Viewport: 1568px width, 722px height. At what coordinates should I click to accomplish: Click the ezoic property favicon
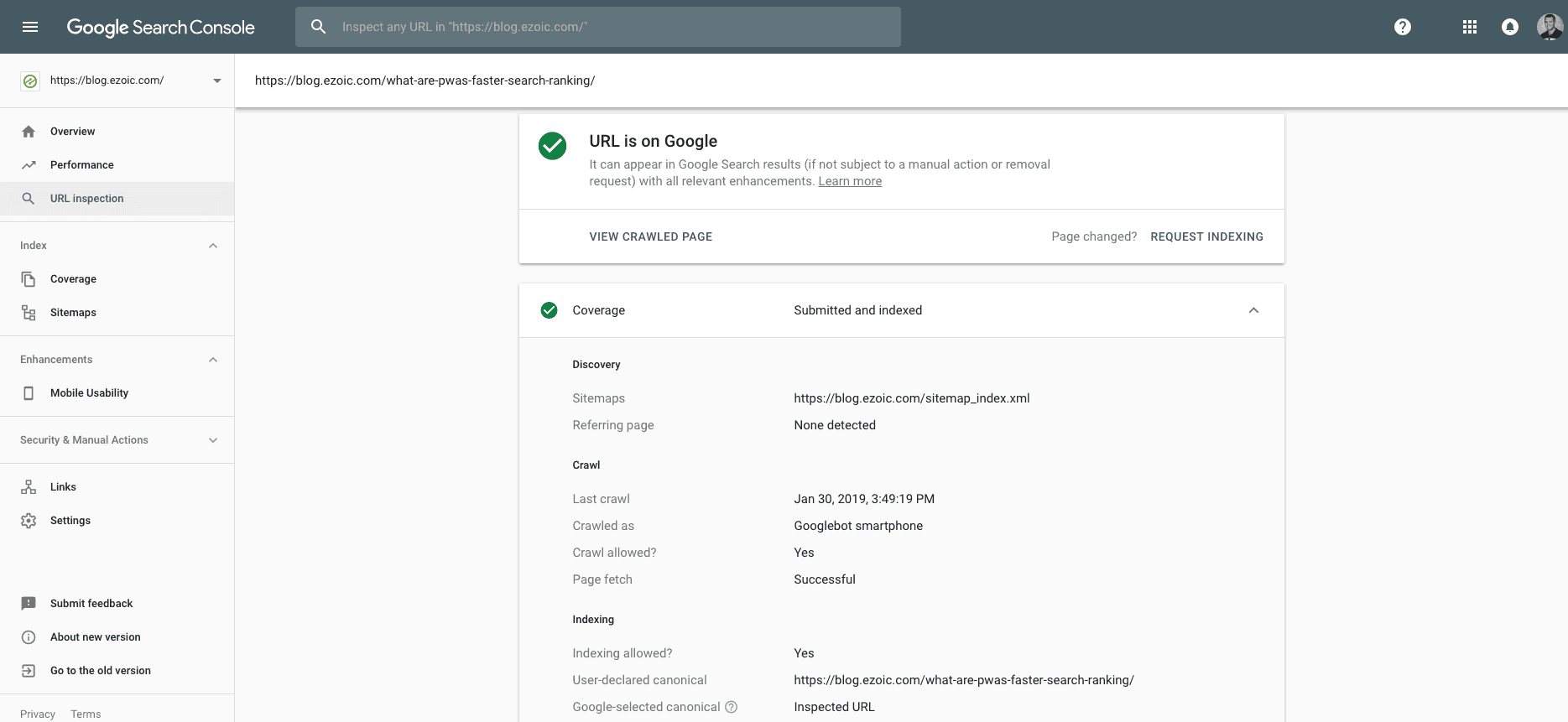tap(30, 81)
